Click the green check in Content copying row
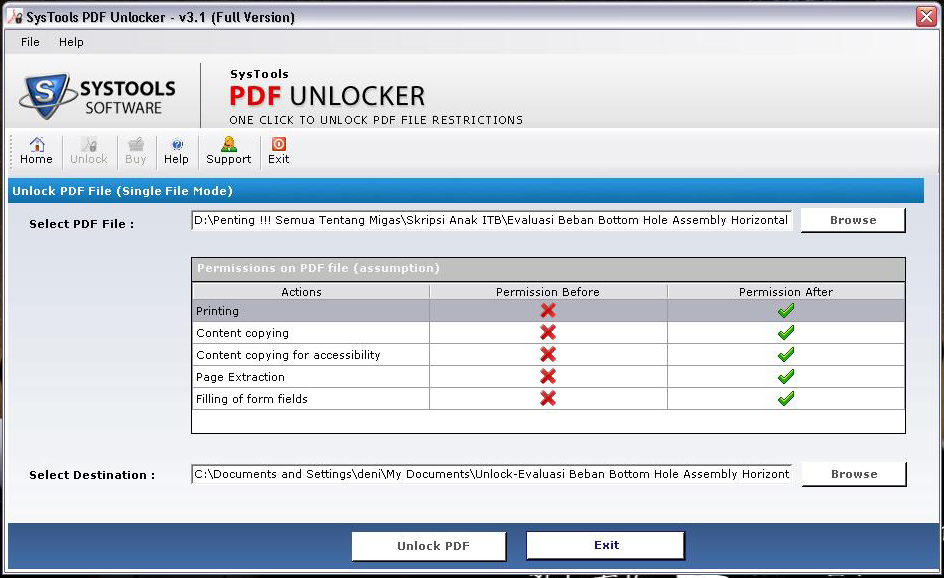This screenshot has width=944, height=578. point(786,333)
